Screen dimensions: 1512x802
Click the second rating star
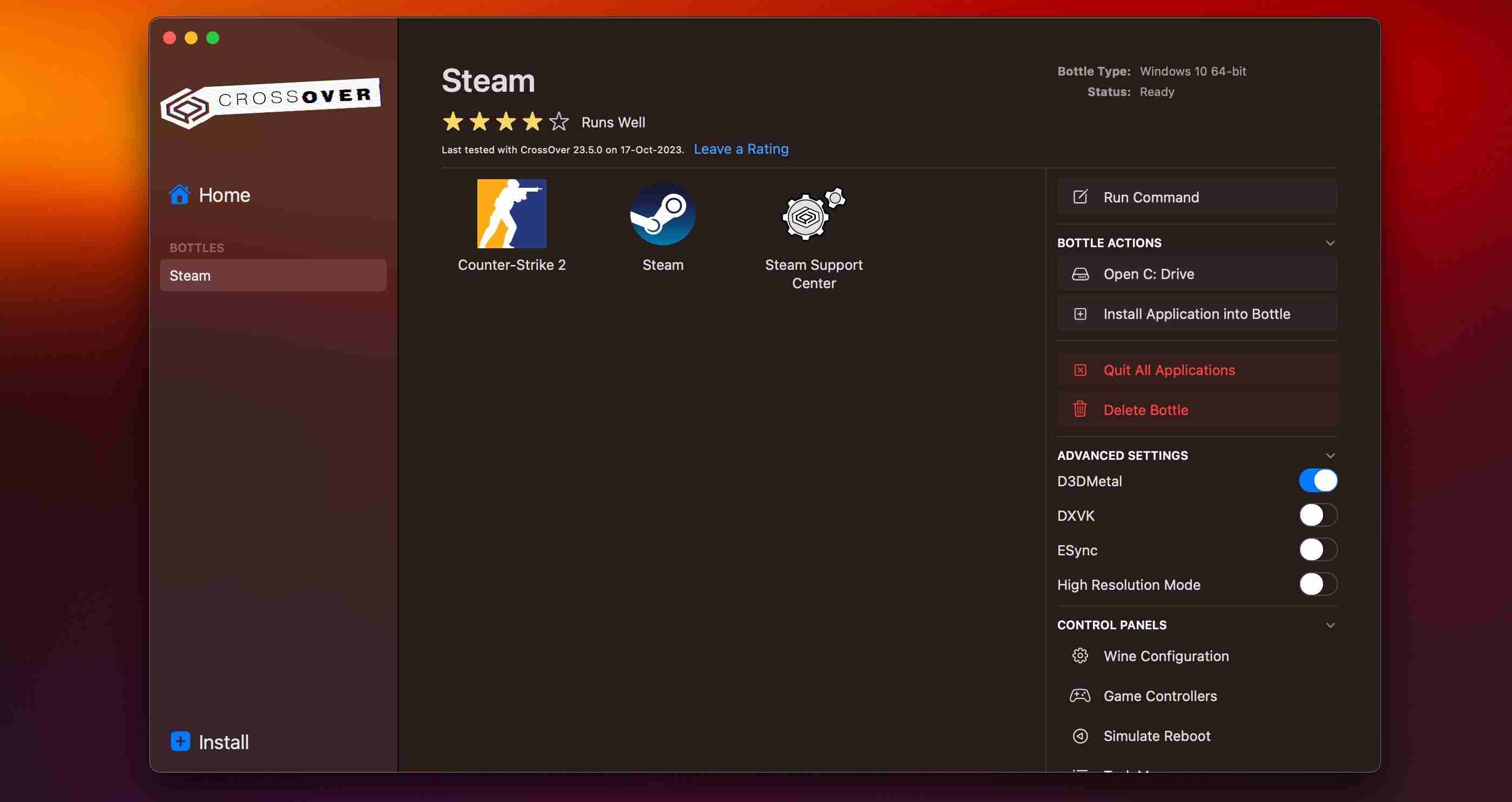coord(480,121)
